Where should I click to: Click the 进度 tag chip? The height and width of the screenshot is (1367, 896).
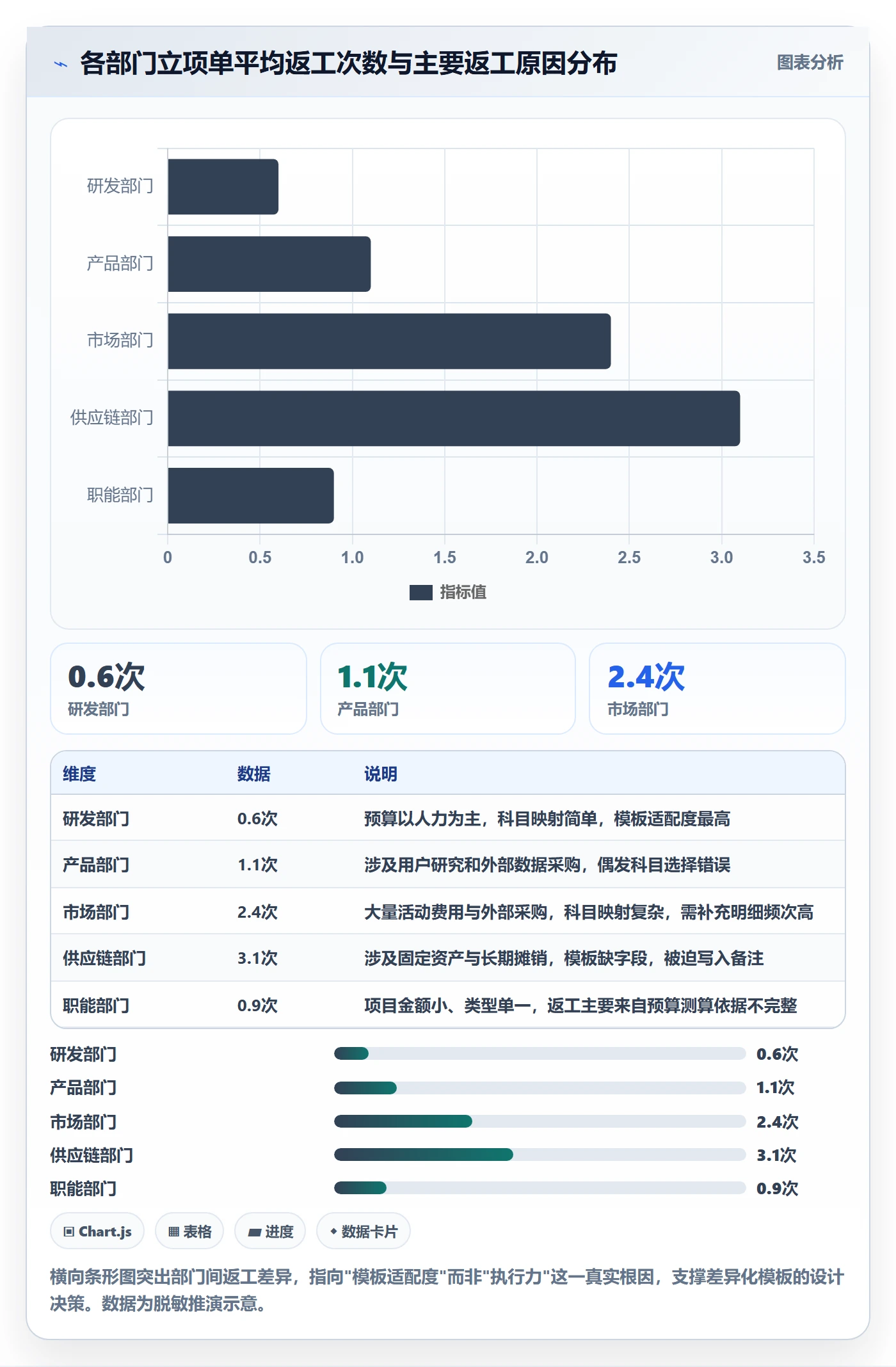click(x=270, y=1231)
